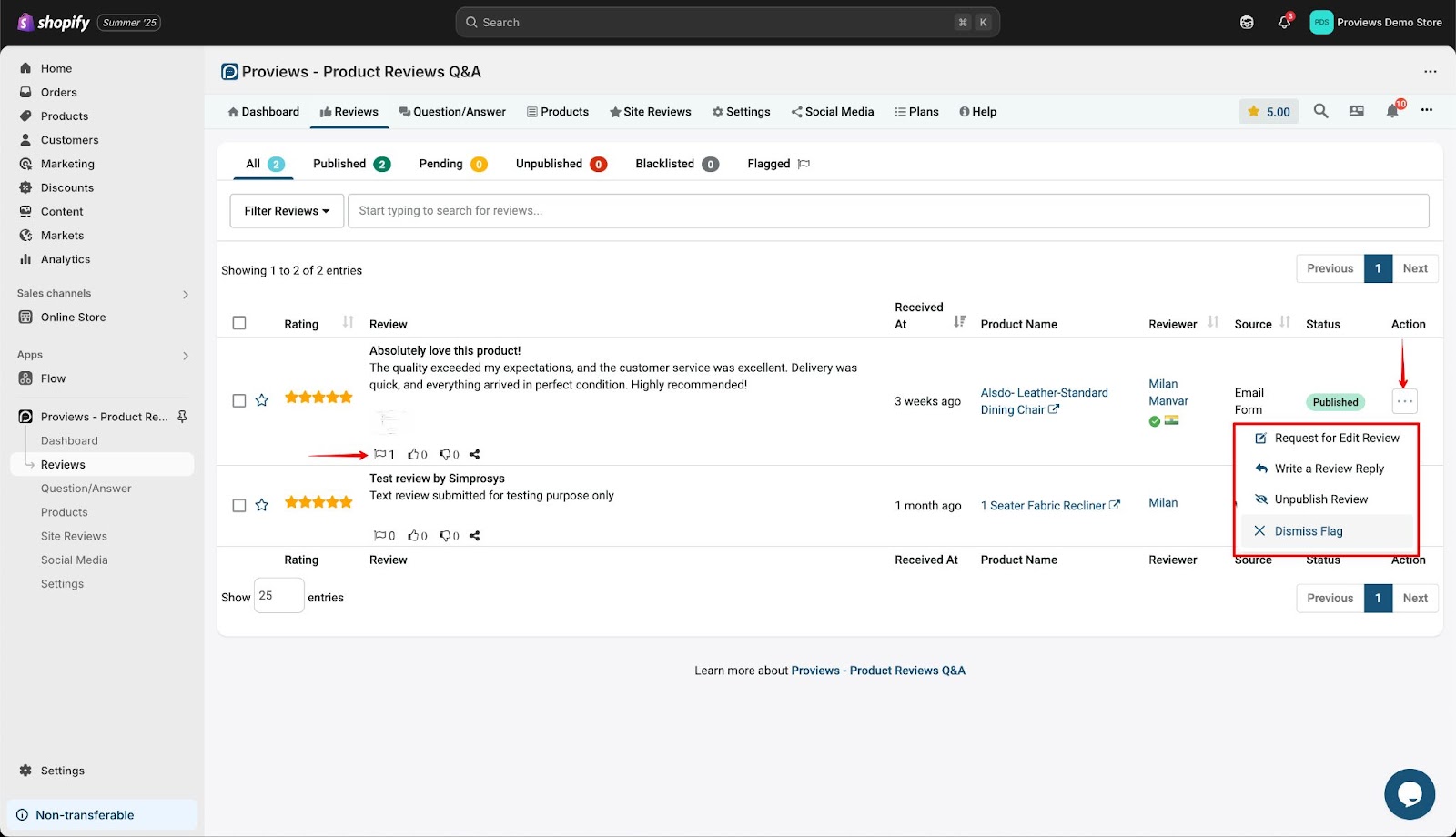Open the app header three-dot menu
1456x837 pixels.
[1431, 72]
